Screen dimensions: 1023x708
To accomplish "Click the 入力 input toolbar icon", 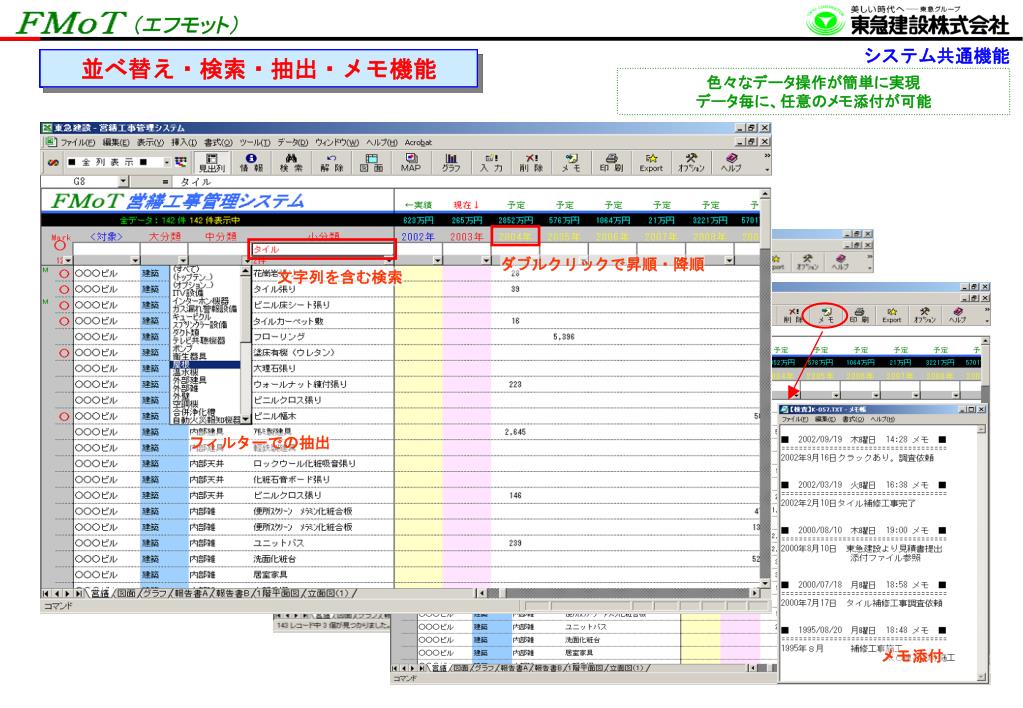I will [491, 162].
